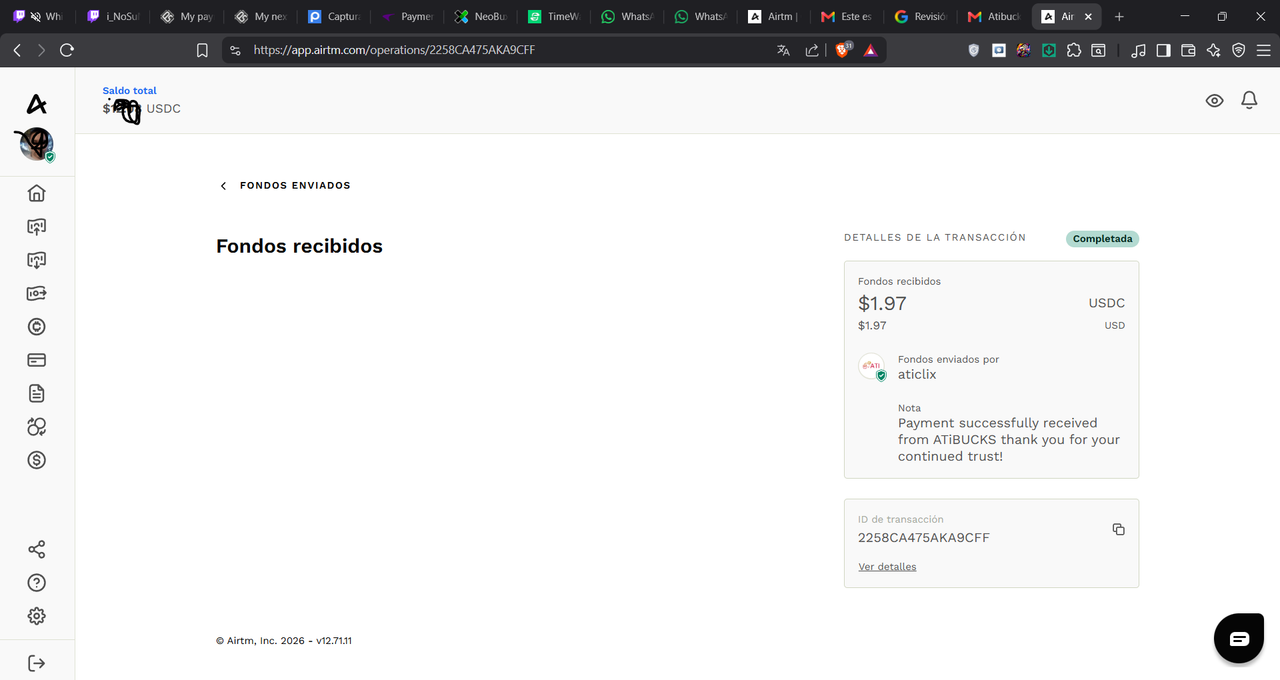Open the circled C coin icon
The width and height of the screenshot is (1280, 680).
(37, 327)
